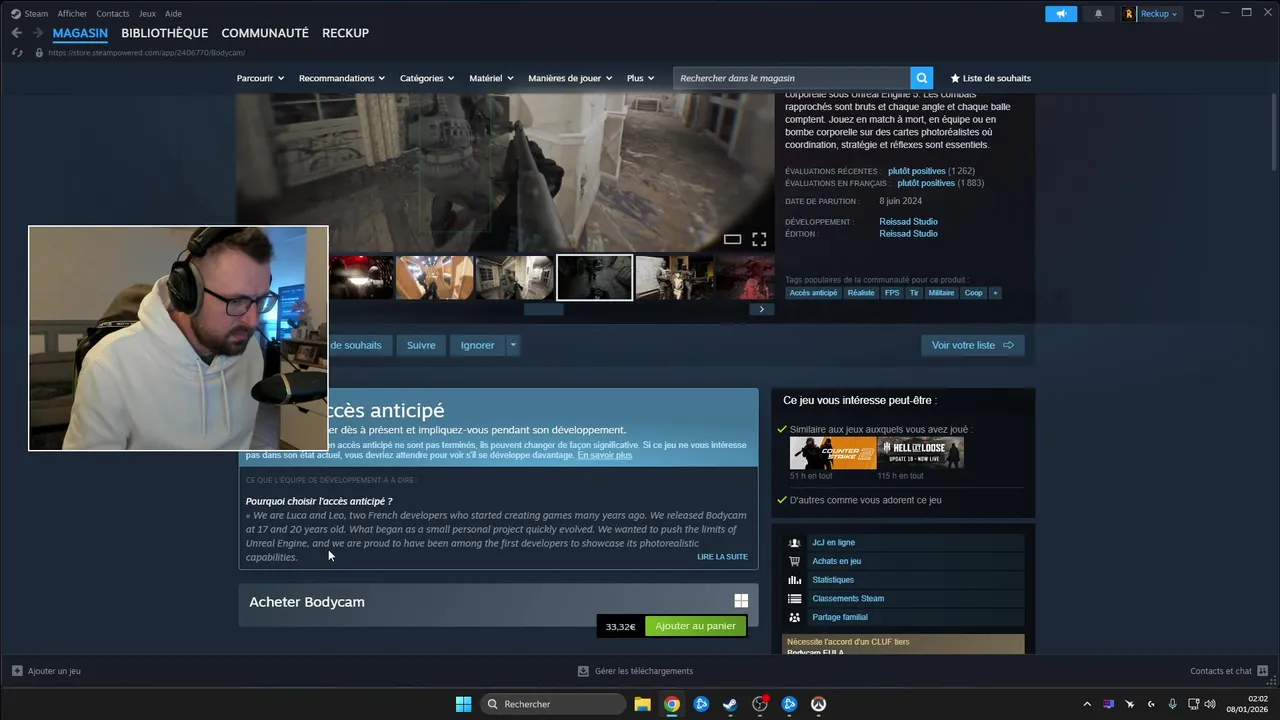Click the plus tag button

pyautogui.click(x=995, y=293)
